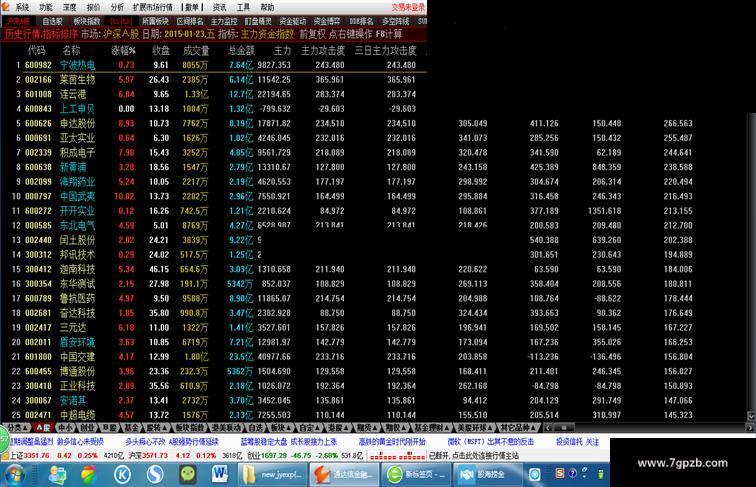
Task: Click the TDX application logo icon
Action: 5,7
